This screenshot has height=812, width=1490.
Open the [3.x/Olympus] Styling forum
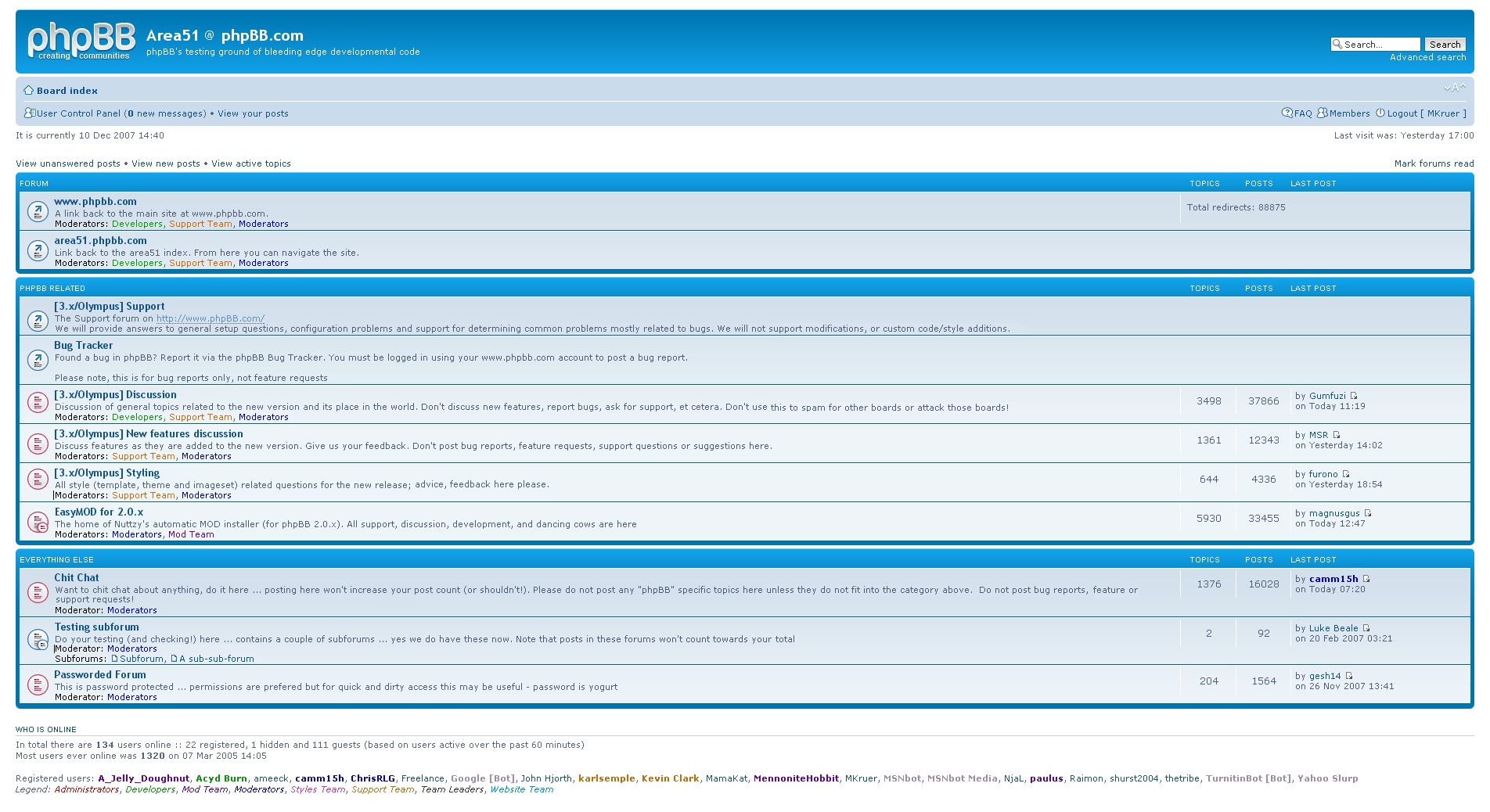106,472
